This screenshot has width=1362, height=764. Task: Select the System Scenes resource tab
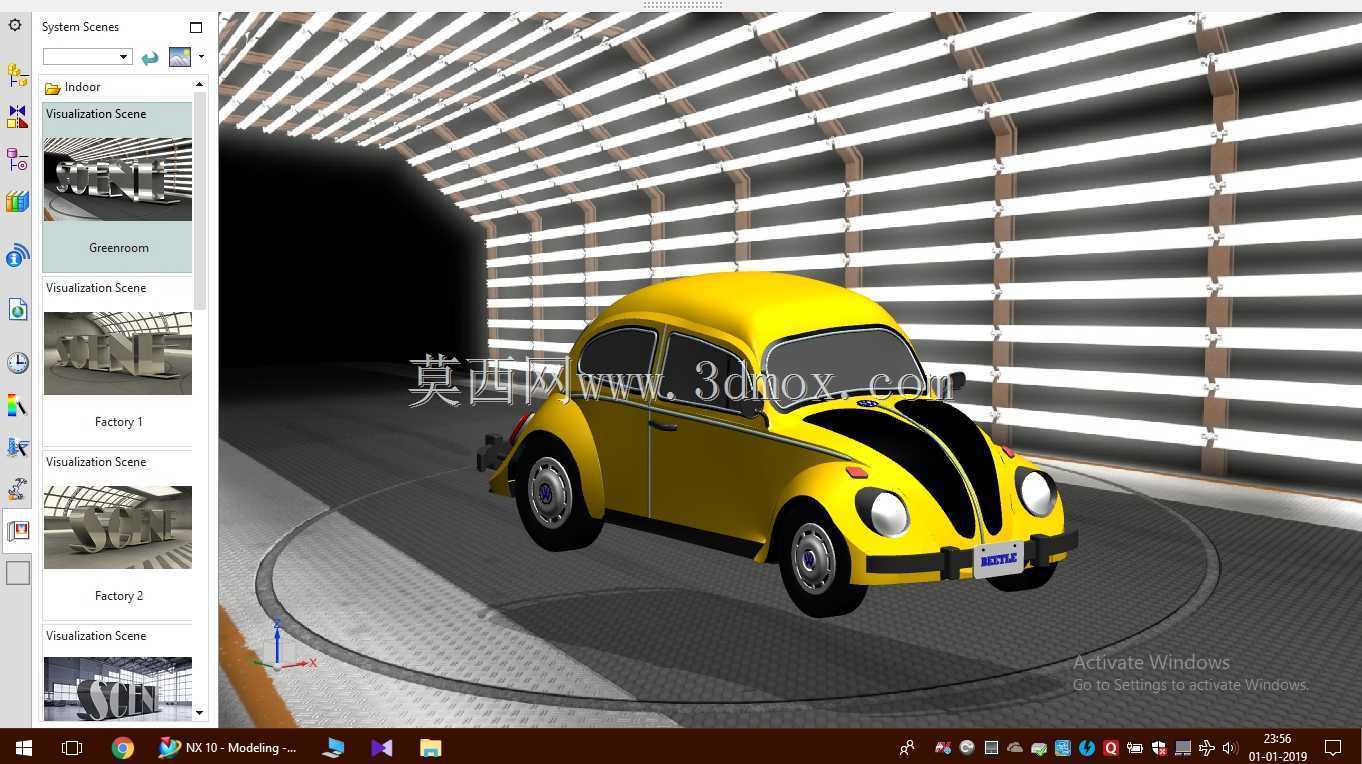[x=18, y=531]
